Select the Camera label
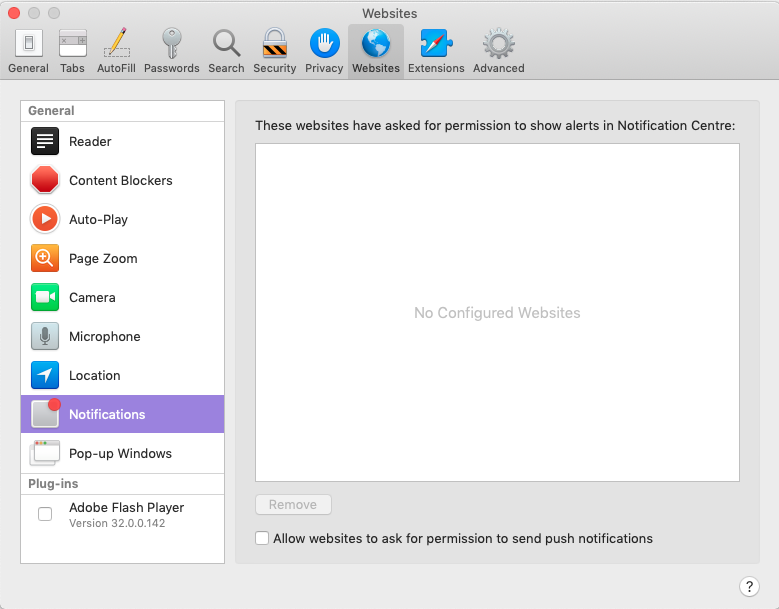This screenshot has width=779, height=609. (x=92, y=298)
